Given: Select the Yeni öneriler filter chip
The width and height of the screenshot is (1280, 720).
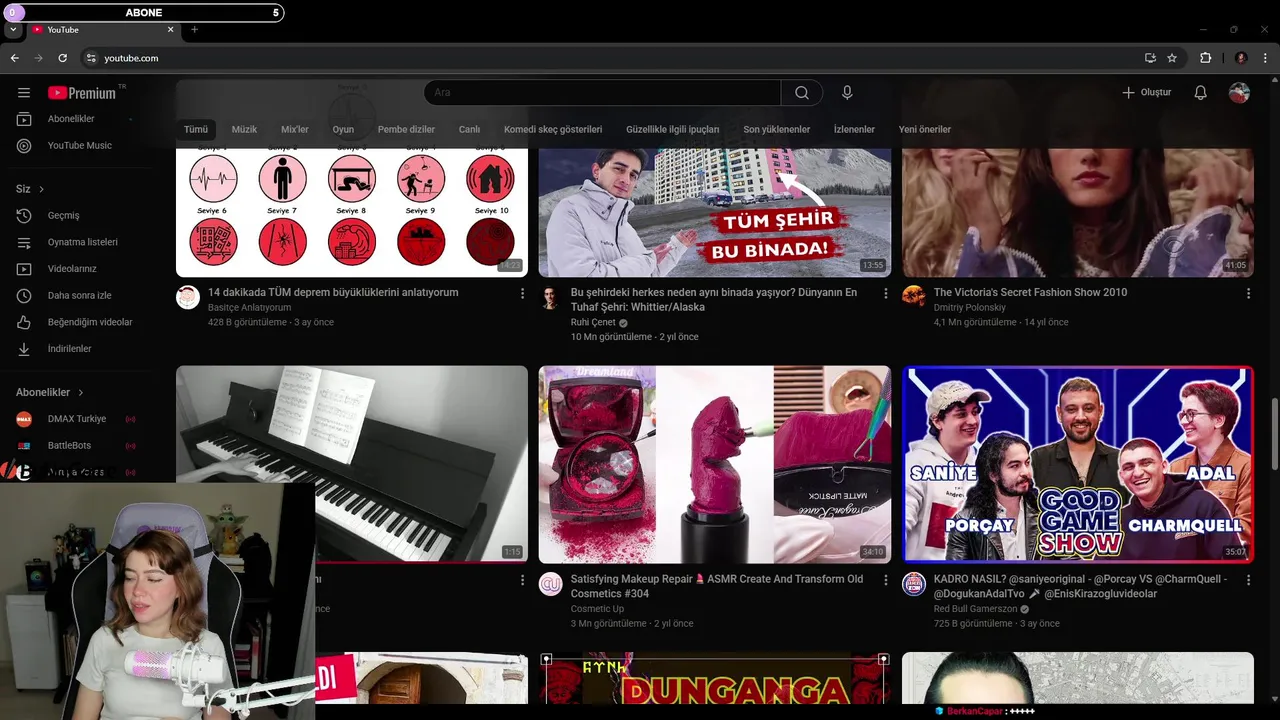Looking at the screenshot, I should pyautogui.click(x=924, y=130).
